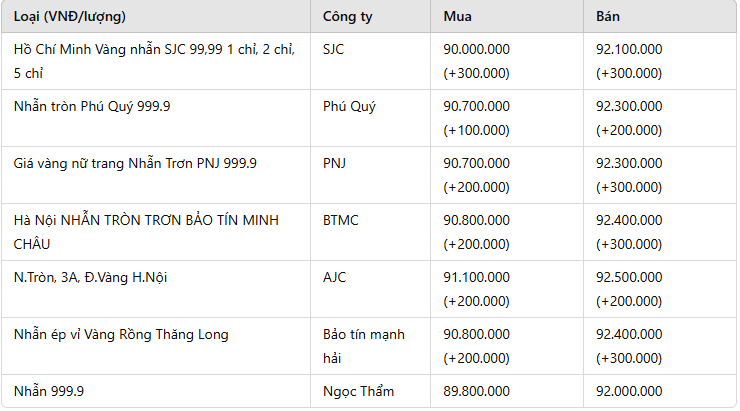Select the Phú Quý company cell
This screenshot has height=411, width=740.
tap(349, 105)
